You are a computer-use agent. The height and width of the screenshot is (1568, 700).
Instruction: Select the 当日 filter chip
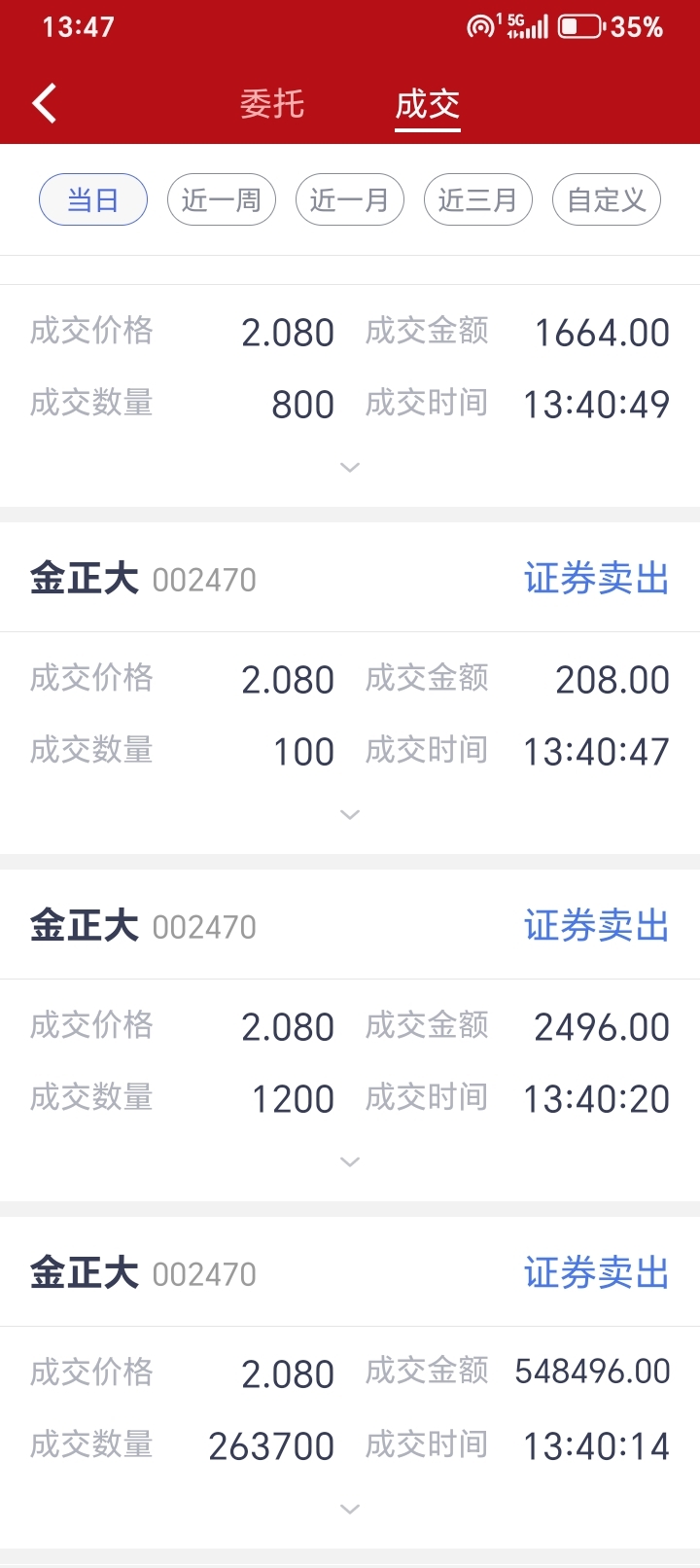pos(93,199)
